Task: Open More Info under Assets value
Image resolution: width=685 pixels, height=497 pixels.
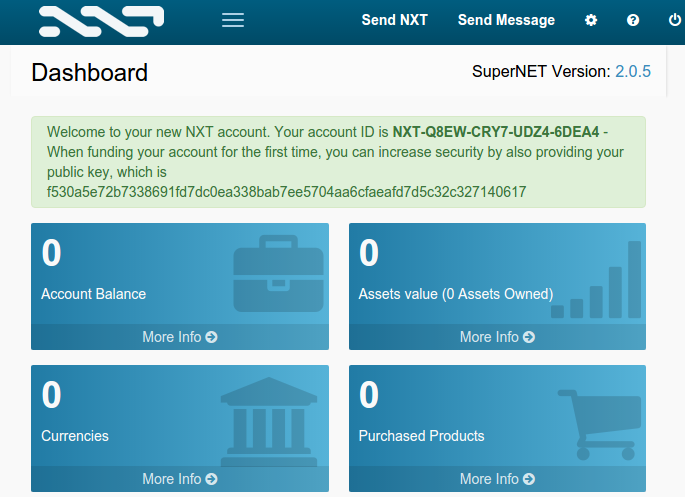Action: point(497,337)
